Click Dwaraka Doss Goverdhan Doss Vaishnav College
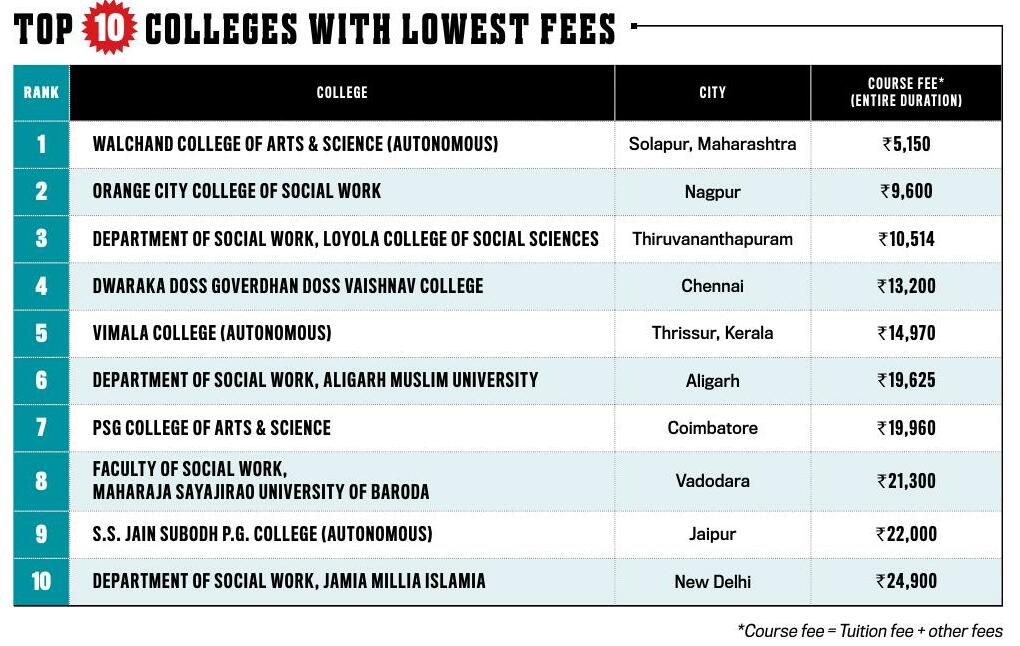 (x=288, y=286)
